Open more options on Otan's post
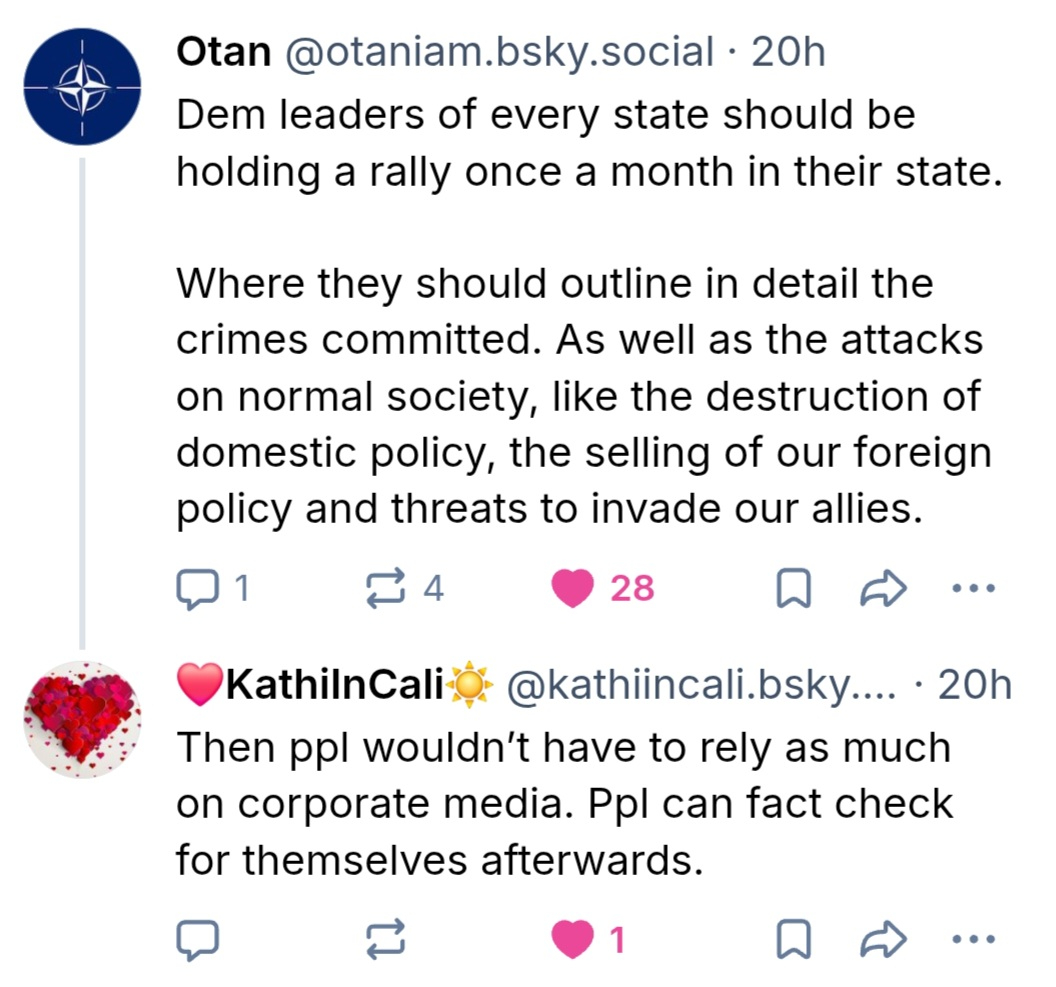The height and width of the screenshot is (987, 1056). 974,588
